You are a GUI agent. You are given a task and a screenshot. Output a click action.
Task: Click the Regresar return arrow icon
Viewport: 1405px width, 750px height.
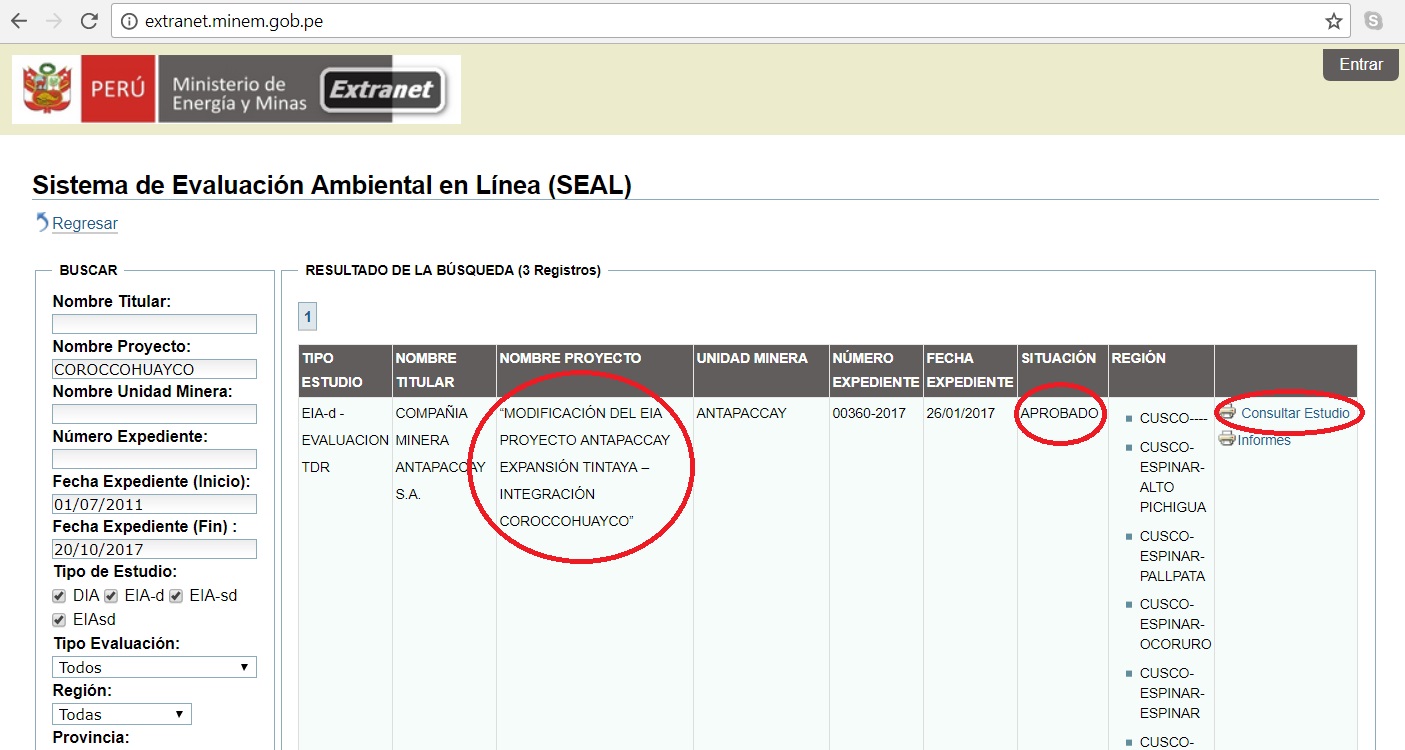click(42, 222)
